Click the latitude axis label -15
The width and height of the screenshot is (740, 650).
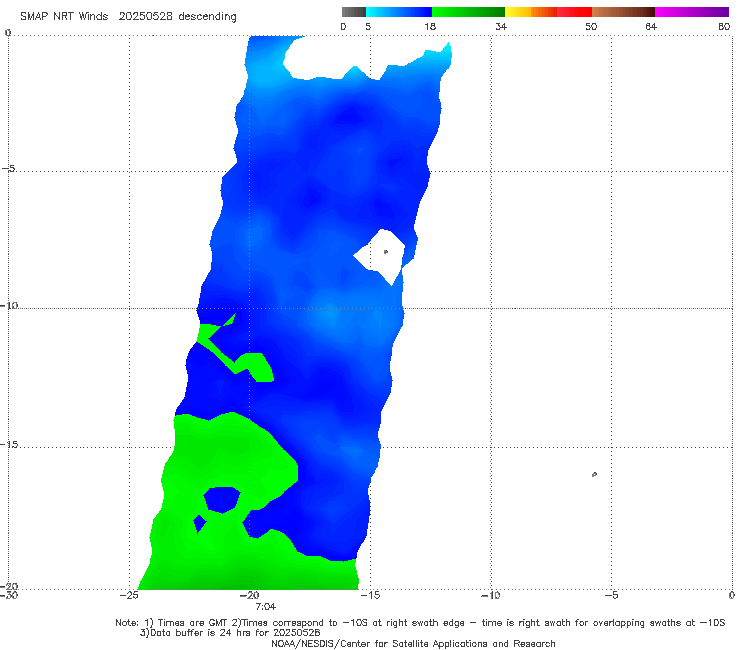click(9, 444)
